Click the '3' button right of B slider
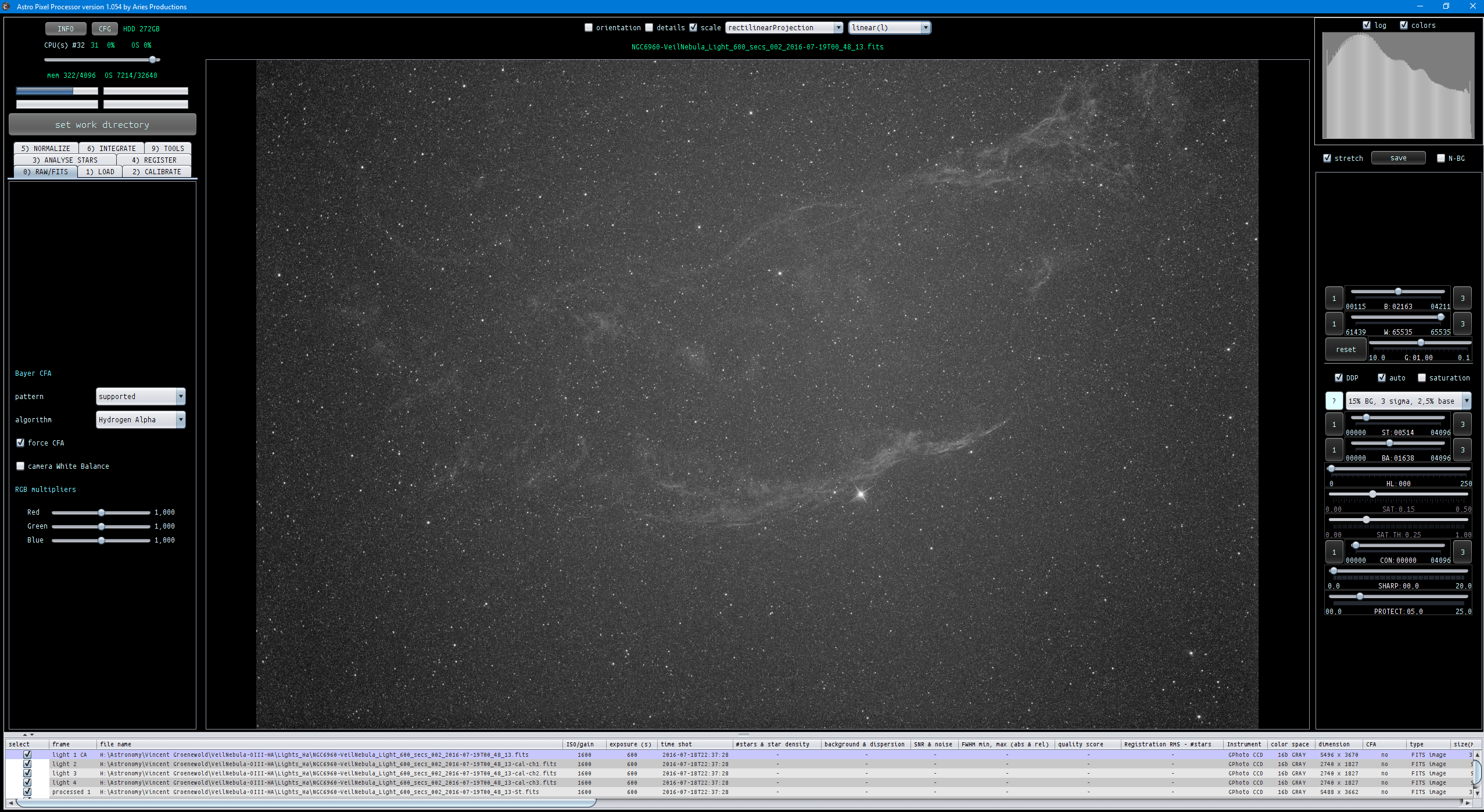1484x812 pixels. click(x=1463, y=298)
